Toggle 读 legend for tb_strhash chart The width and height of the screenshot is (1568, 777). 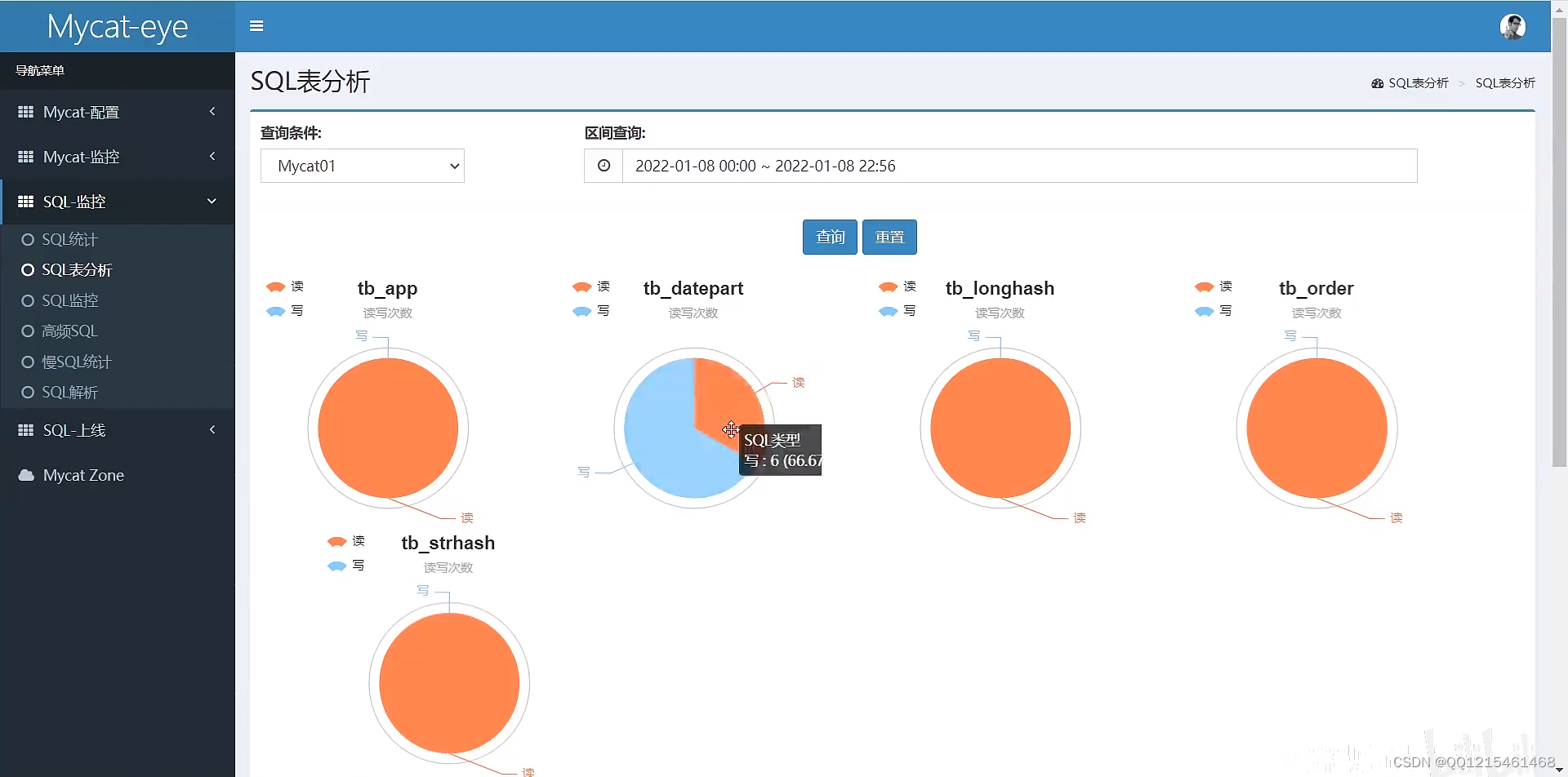click(346, 541)
